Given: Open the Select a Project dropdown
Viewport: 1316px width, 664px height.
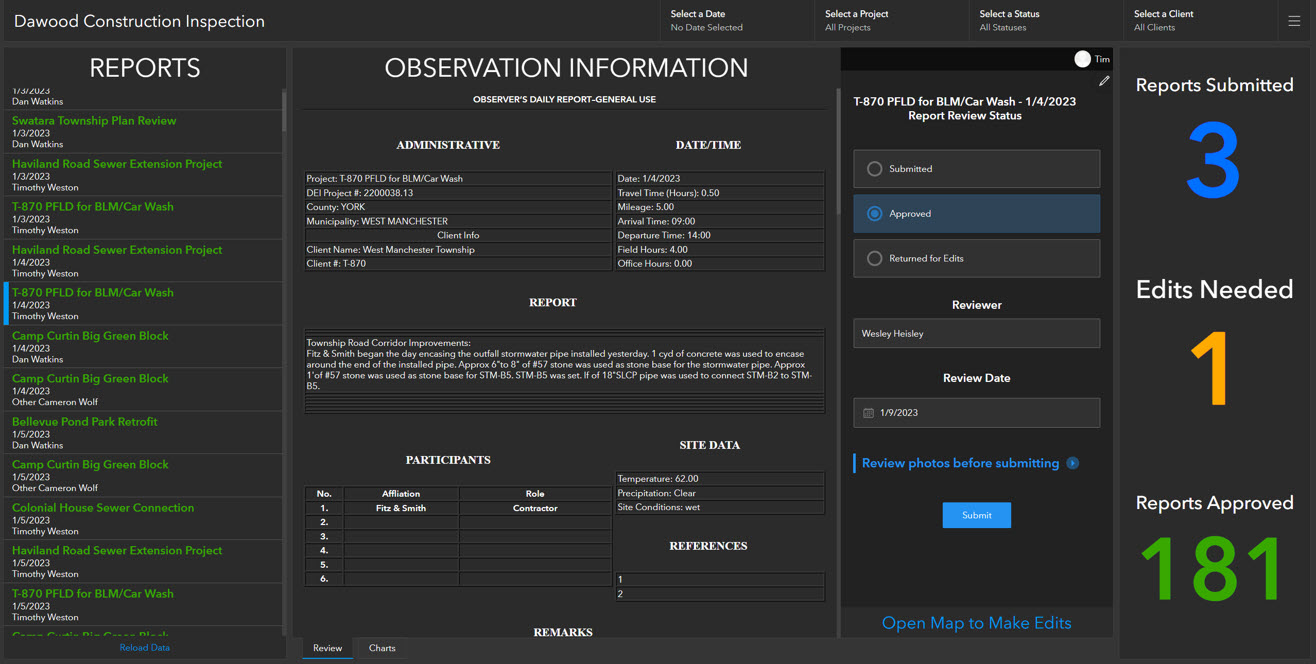Looking at the screenshot, I should point(890,20).
